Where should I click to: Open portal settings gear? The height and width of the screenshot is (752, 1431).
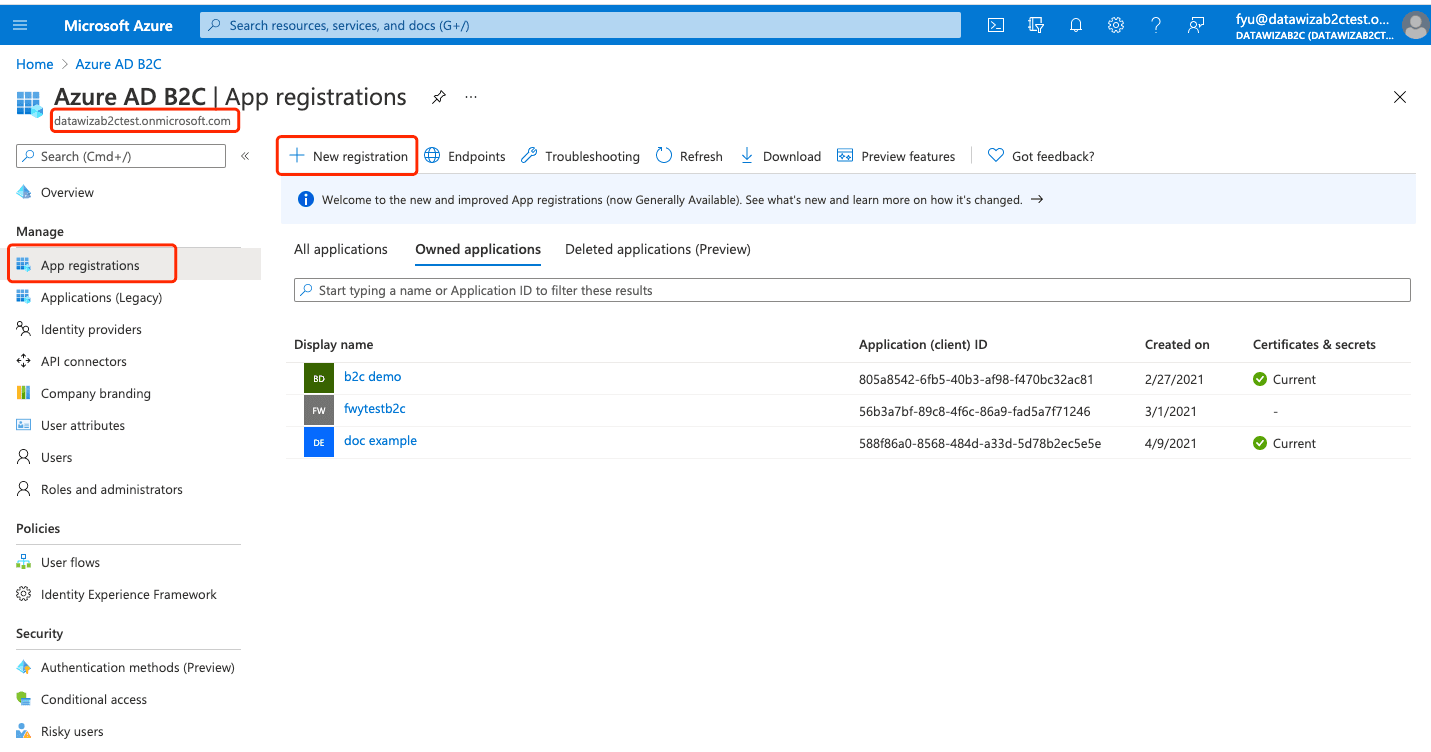(x=1116, y=25)
